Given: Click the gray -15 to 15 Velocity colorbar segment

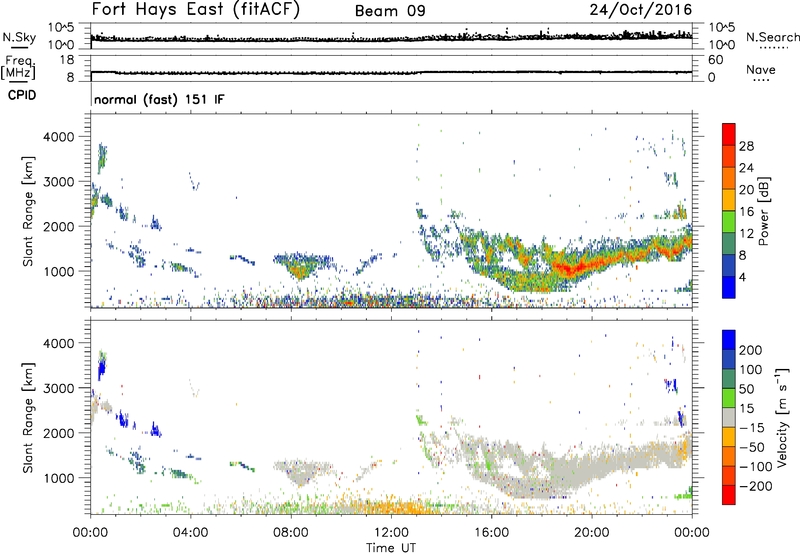Looking at the screenshot, I should tap(729, 417).
